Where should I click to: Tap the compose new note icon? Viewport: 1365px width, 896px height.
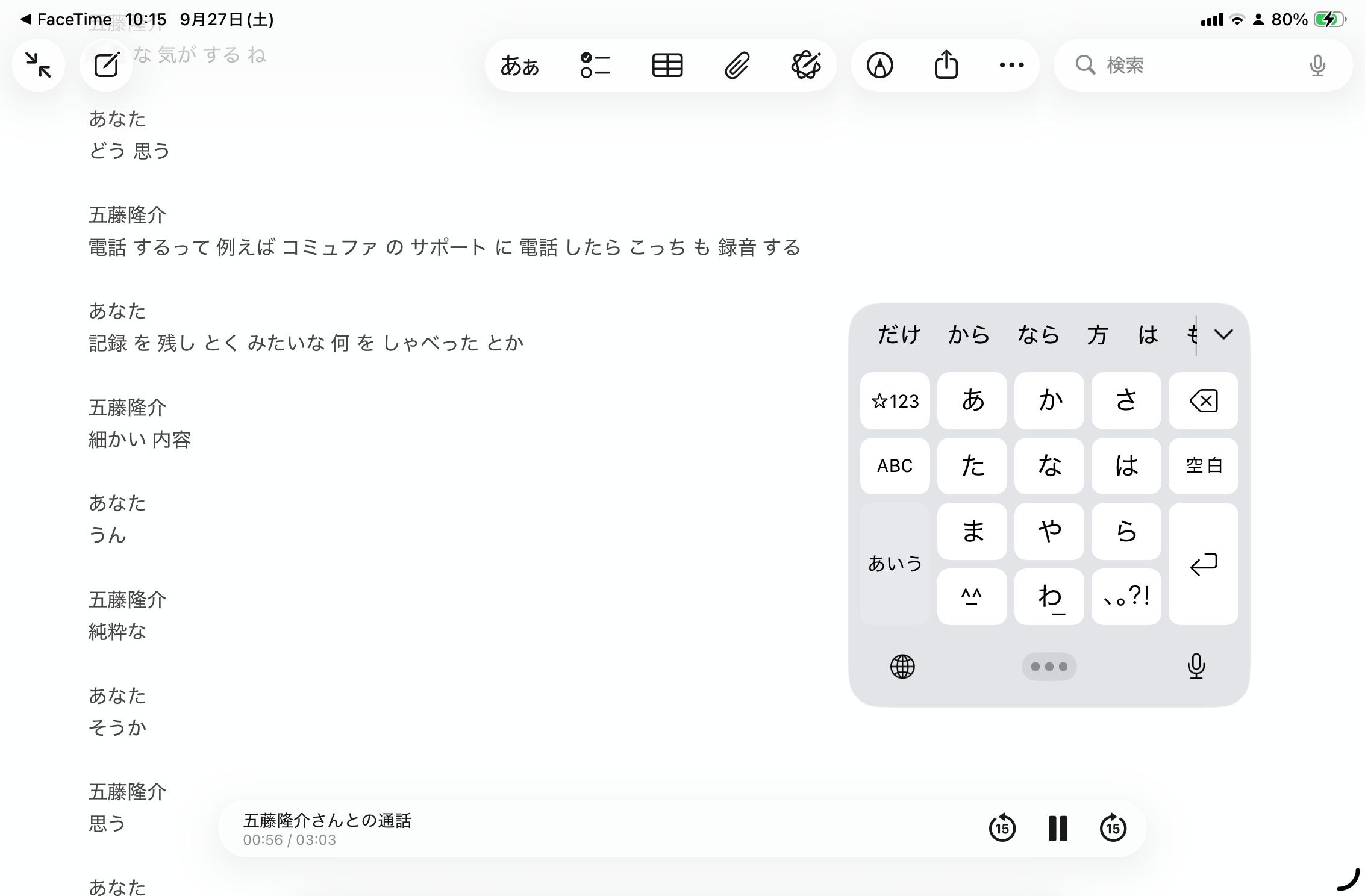click(107, 65)
